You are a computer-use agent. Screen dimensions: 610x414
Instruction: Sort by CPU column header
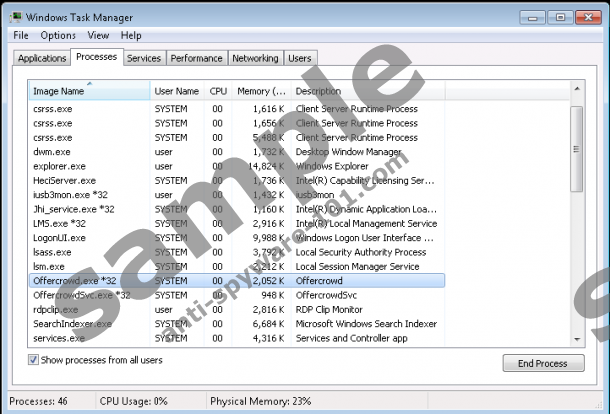218,91
